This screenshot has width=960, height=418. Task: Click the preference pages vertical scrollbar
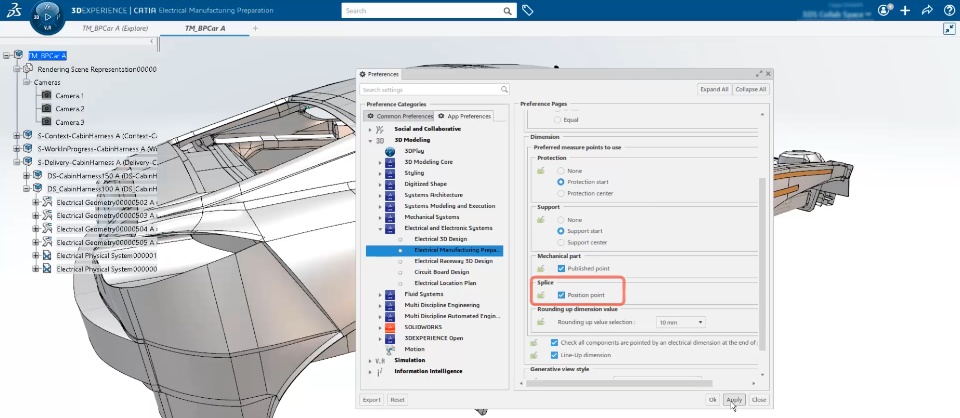click(x=762, y=263)
